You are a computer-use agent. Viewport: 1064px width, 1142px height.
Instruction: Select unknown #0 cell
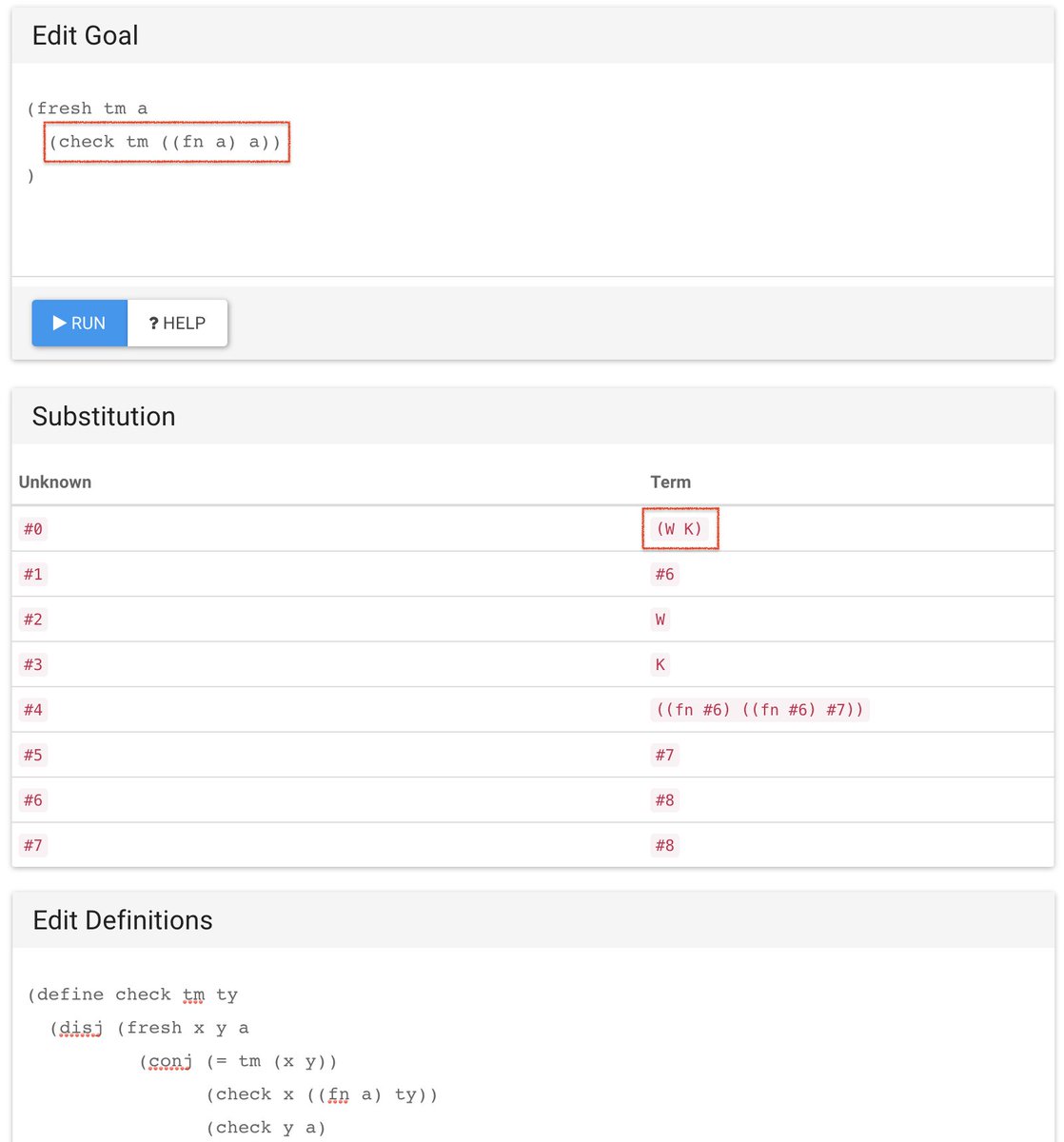click(x=33, y=529)
